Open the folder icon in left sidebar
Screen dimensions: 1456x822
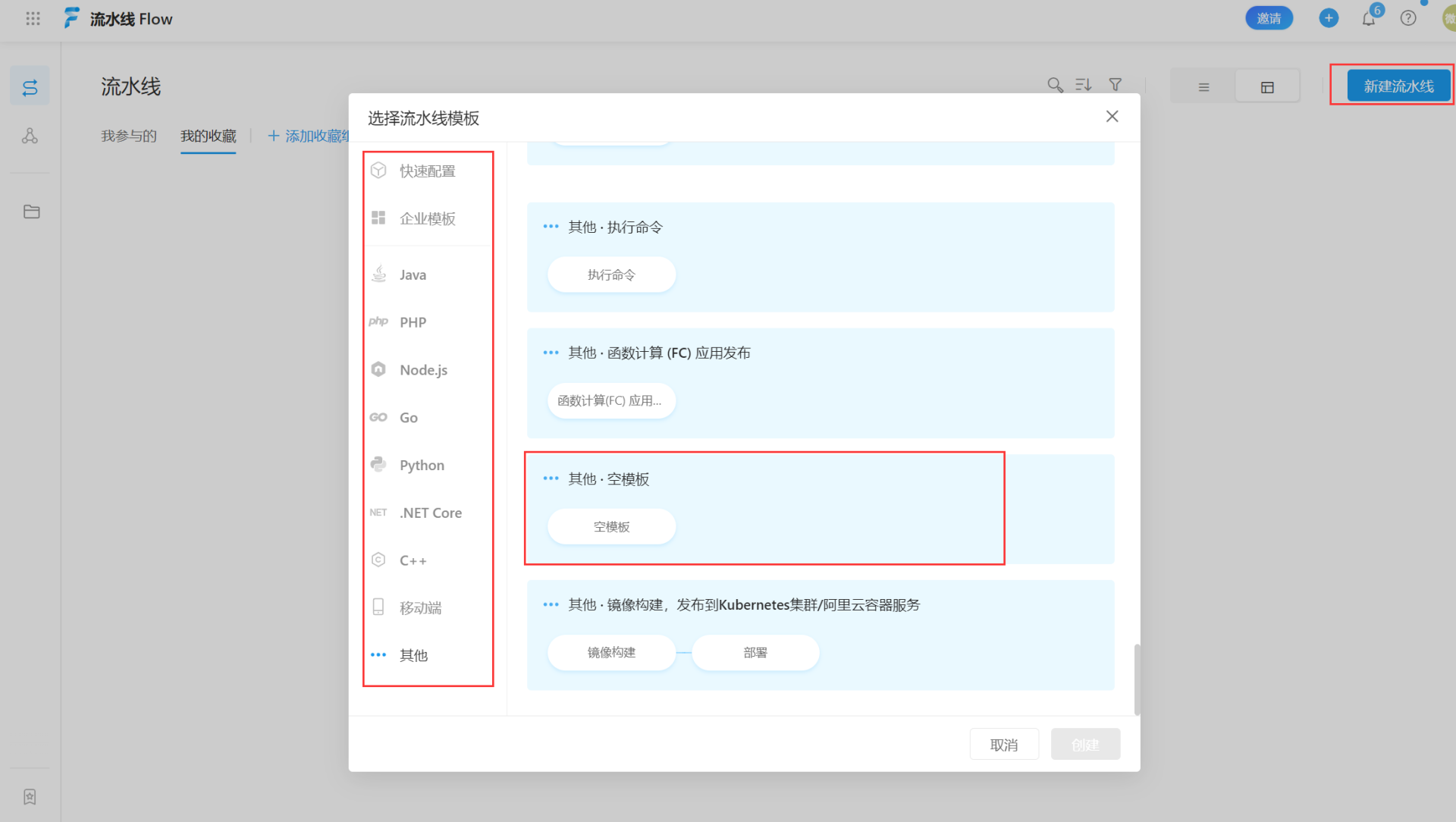point(31,212)
